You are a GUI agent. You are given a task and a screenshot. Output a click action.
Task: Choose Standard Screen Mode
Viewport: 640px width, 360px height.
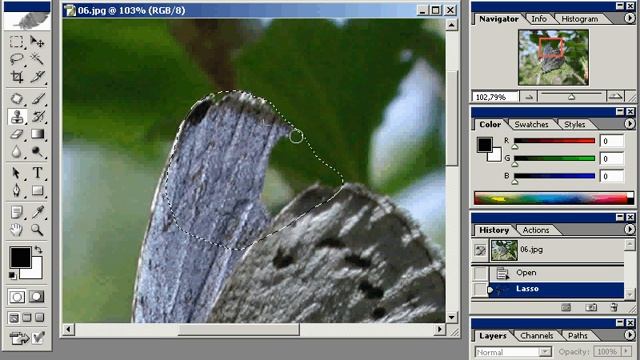[x=13, y=318]
